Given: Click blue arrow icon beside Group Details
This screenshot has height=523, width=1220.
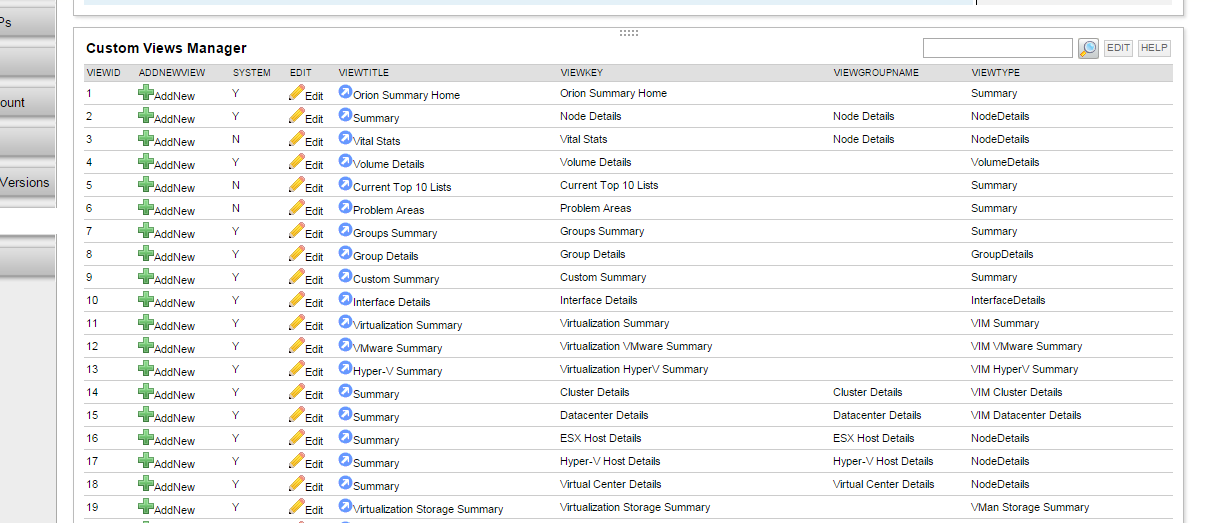Looking at the screenshot, I should click(x=346, y=253).
